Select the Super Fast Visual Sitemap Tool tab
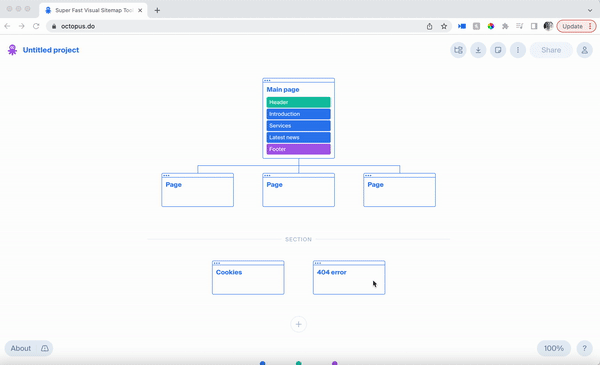 point(93,10)
